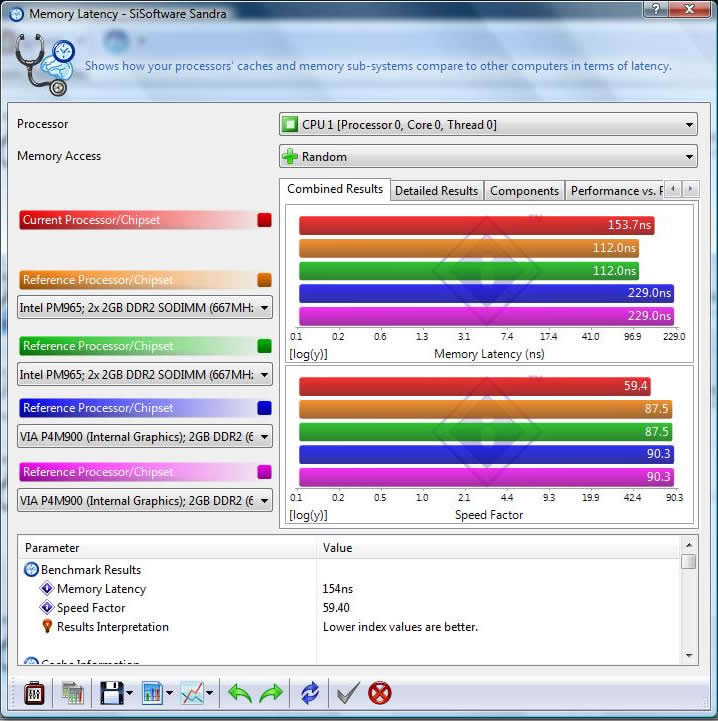Click the green forward arrow icon
This screenshot has height=721, width=718.
tap(271, 693)
